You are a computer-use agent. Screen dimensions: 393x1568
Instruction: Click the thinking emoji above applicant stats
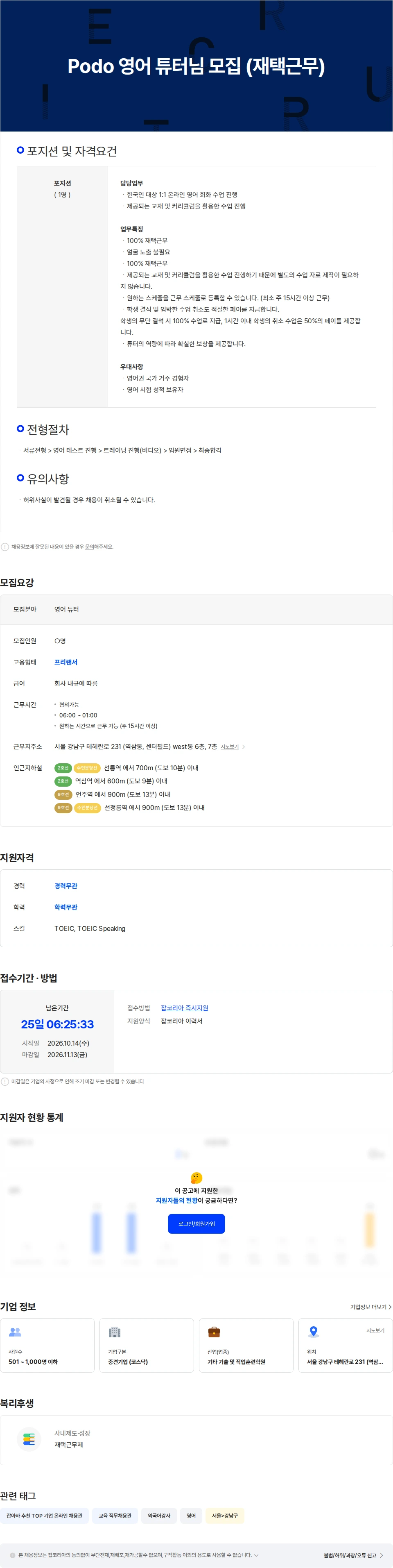[196, 1178]
